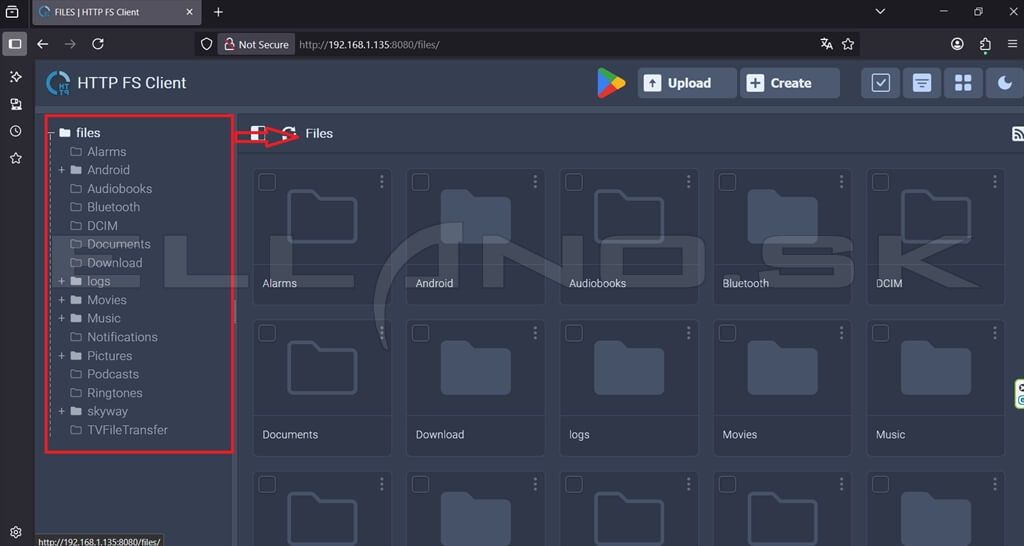
Task: Expand the skyway tree node
Action: (61, 411)
